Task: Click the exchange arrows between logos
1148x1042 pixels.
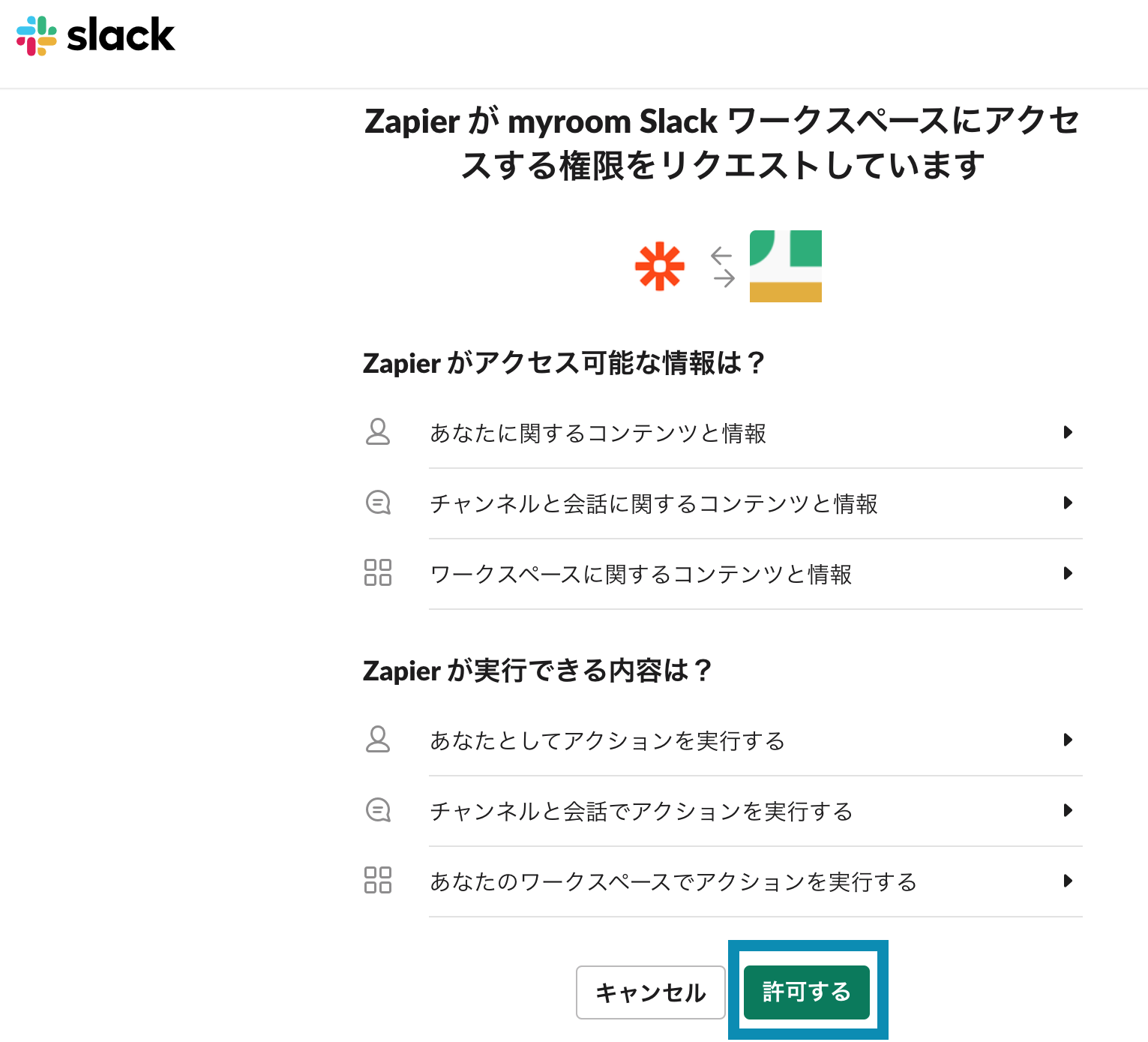Action: (x=723, y=267)
